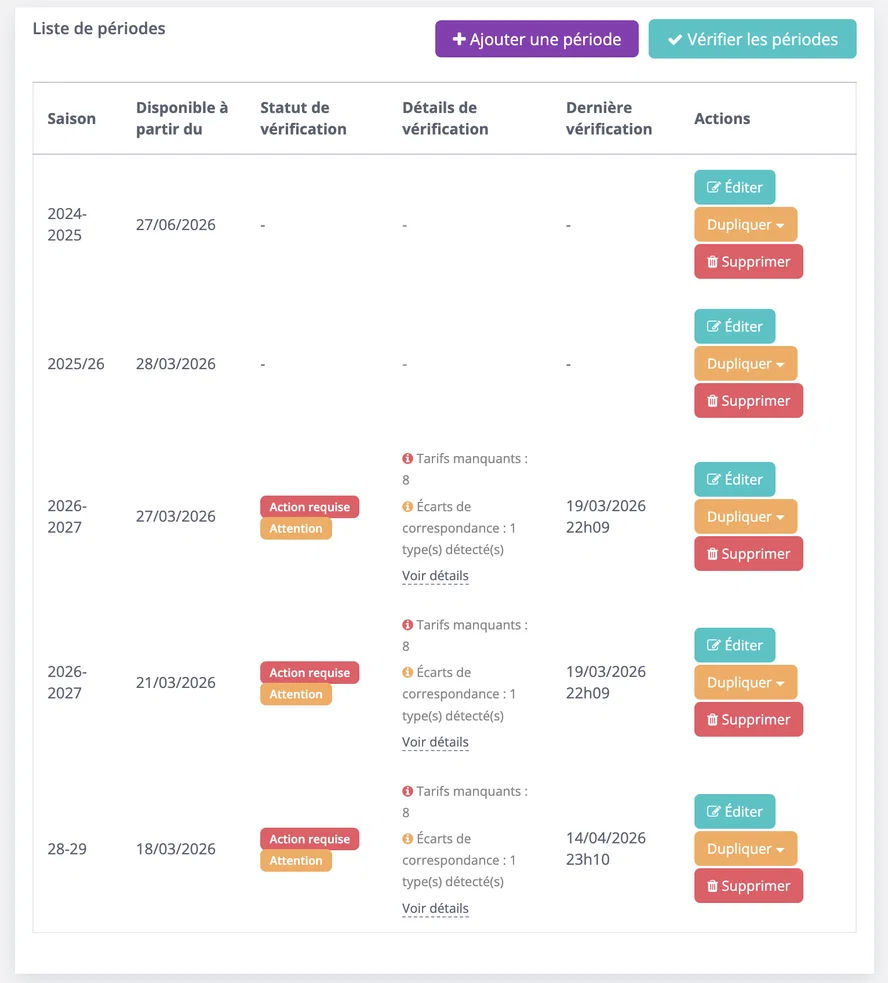
Task: Click red info icon beside 28-29 Tarifs manquants
Action: (x=408, y=791)
